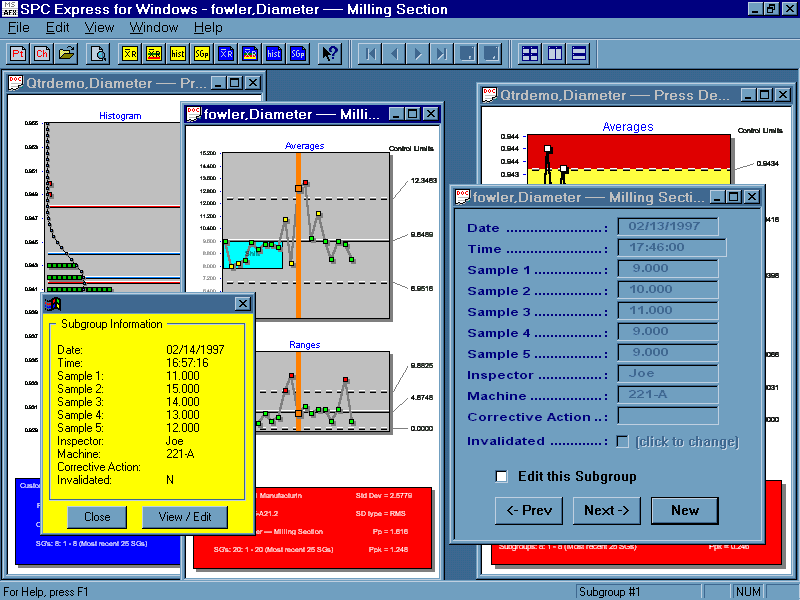The width and height of the screenshot is (800, 600).
Task: Close Subgroup Information with X button
Action: click(243, 304)
